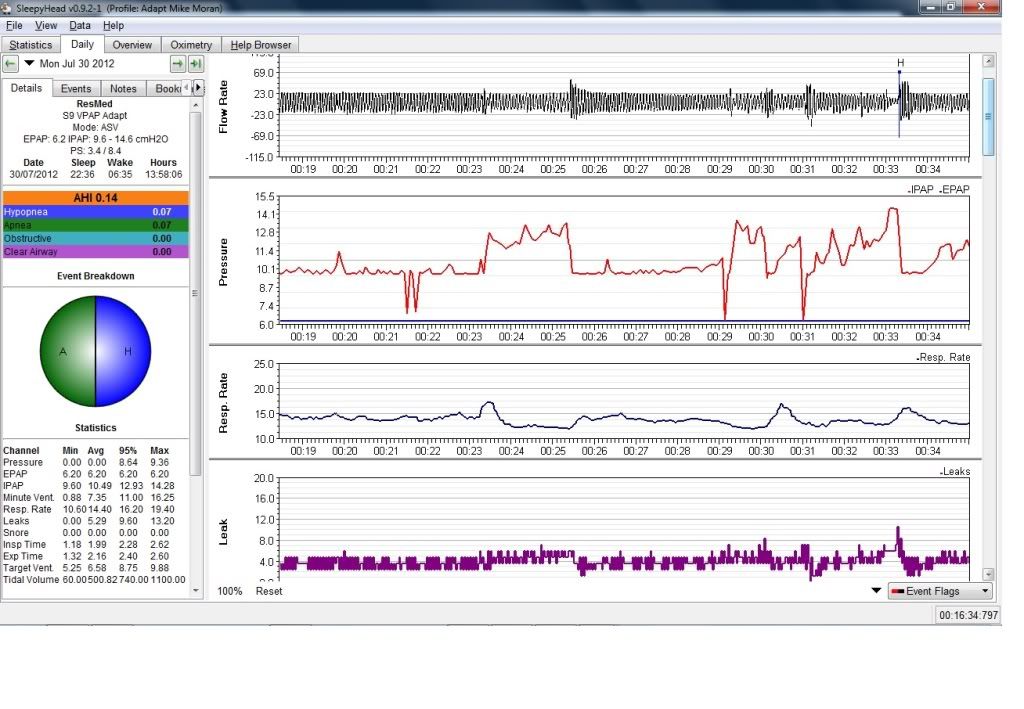
Task: Switch to the Events sub-tab
Action: click(76, 89)
